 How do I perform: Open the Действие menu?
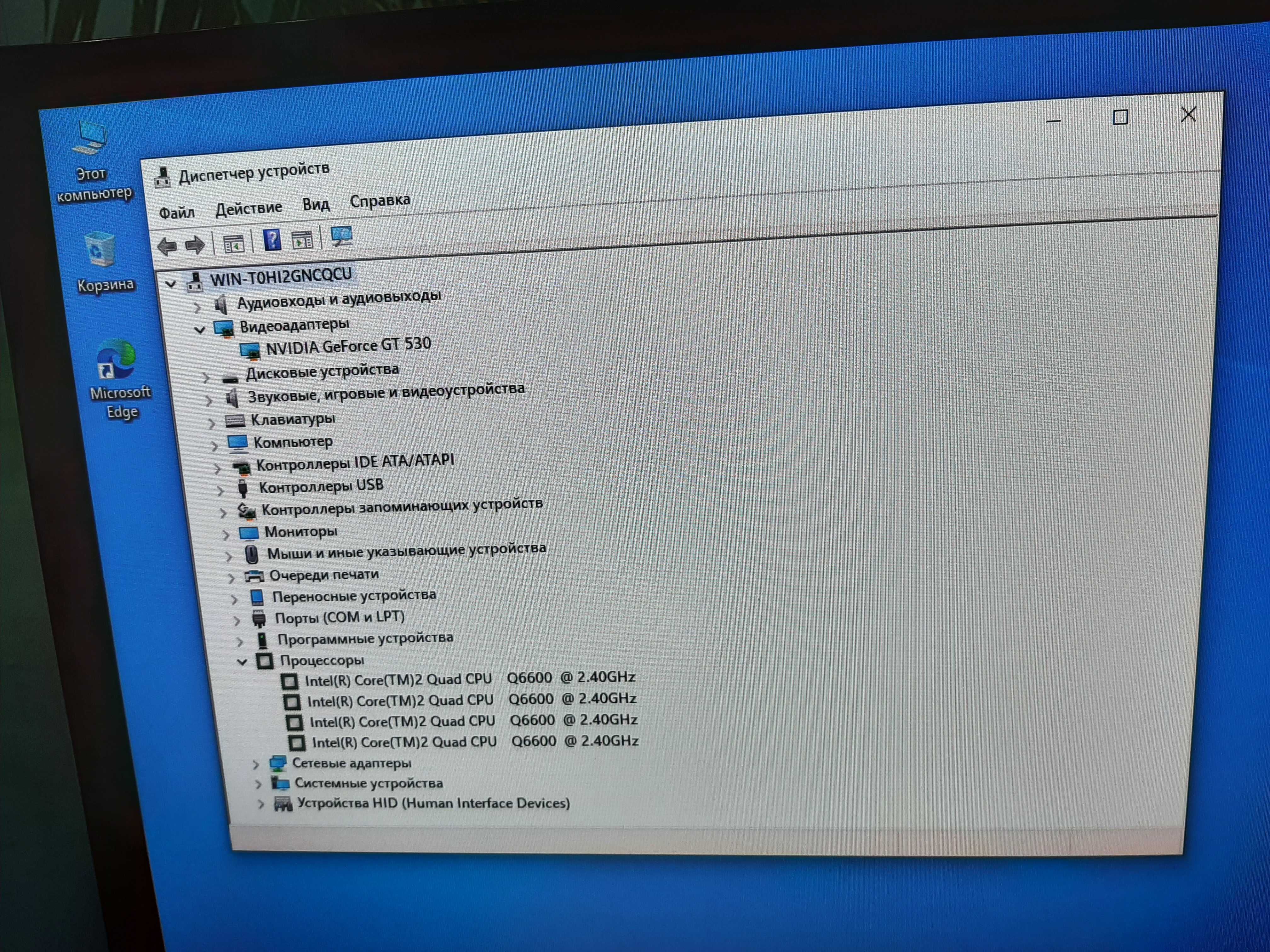[x=249, y=208]
